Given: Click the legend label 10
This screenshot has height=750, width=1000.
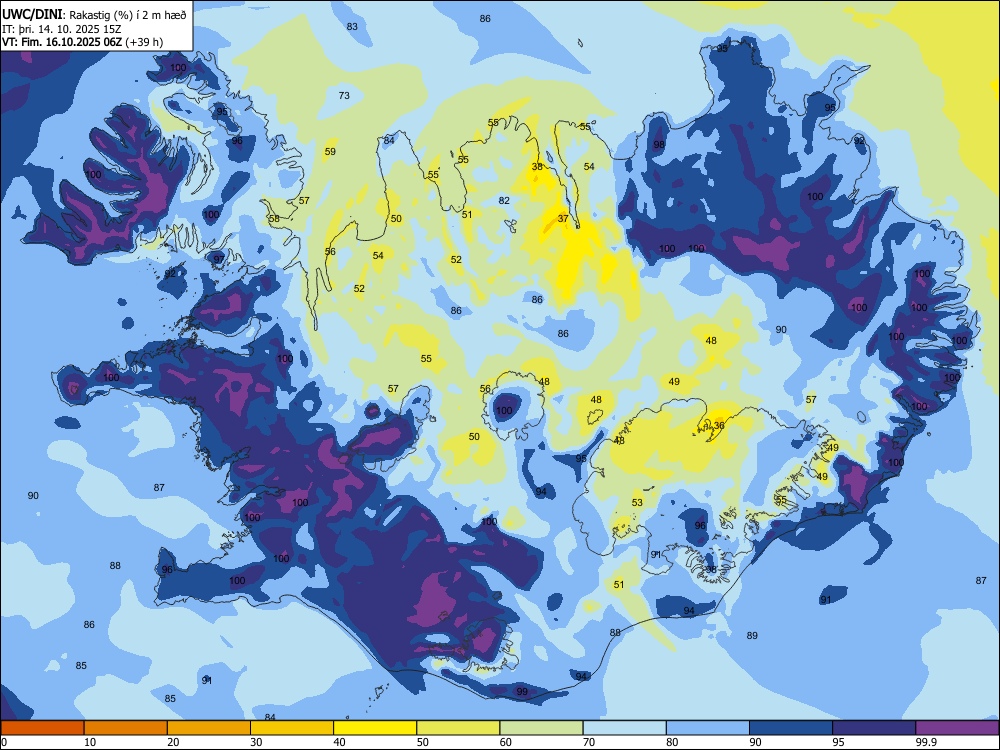Looking at the screenshot, I should (91, 742).
